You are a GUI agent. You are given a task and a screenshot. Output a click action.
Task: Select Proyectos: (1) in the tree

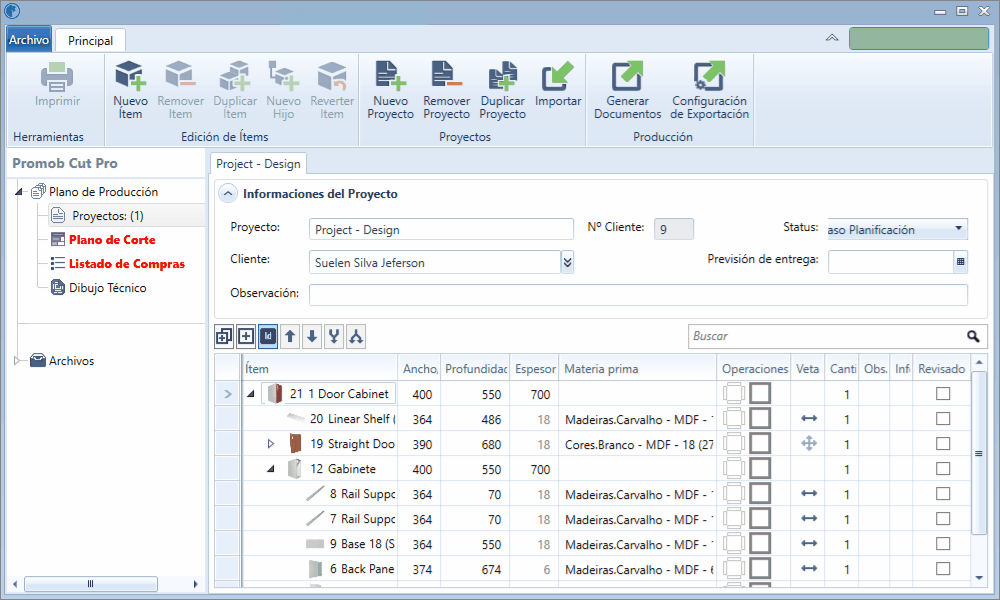coord(108,216)
